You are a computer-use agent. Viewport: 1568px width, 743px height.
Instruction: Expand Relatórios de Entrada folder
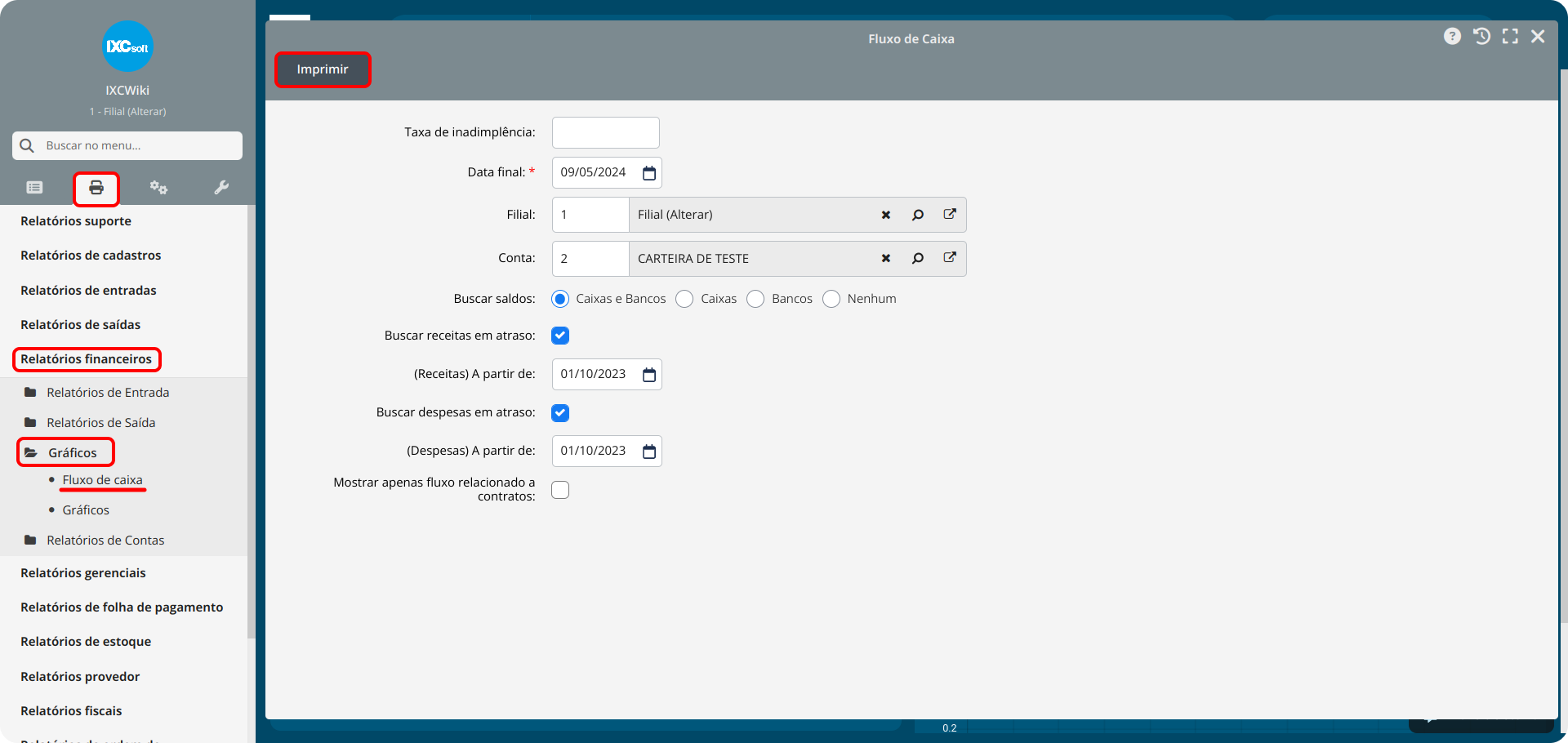coord(108,393)
